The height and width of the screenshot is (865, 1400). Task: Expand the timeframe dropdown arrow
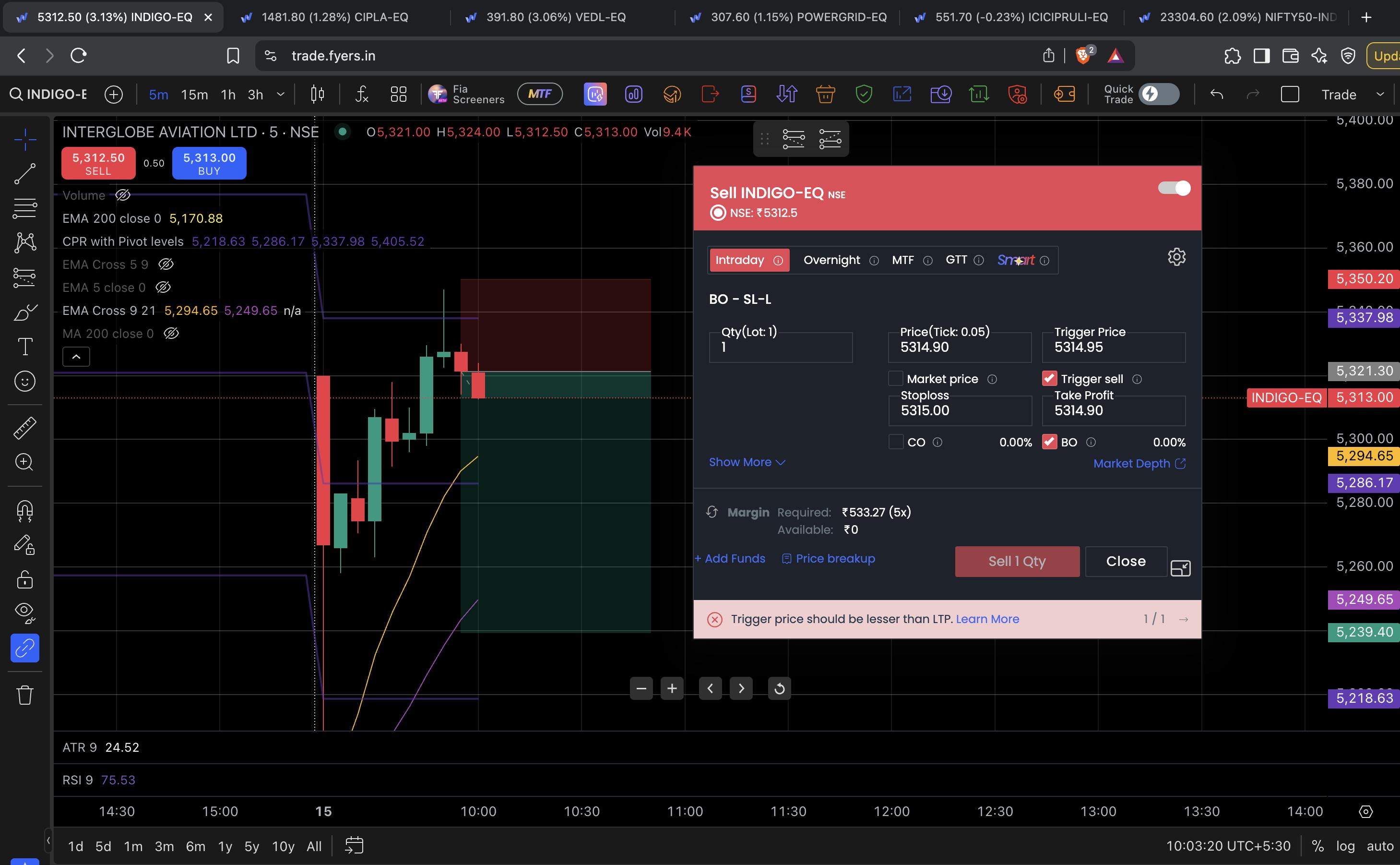(281, 95)
